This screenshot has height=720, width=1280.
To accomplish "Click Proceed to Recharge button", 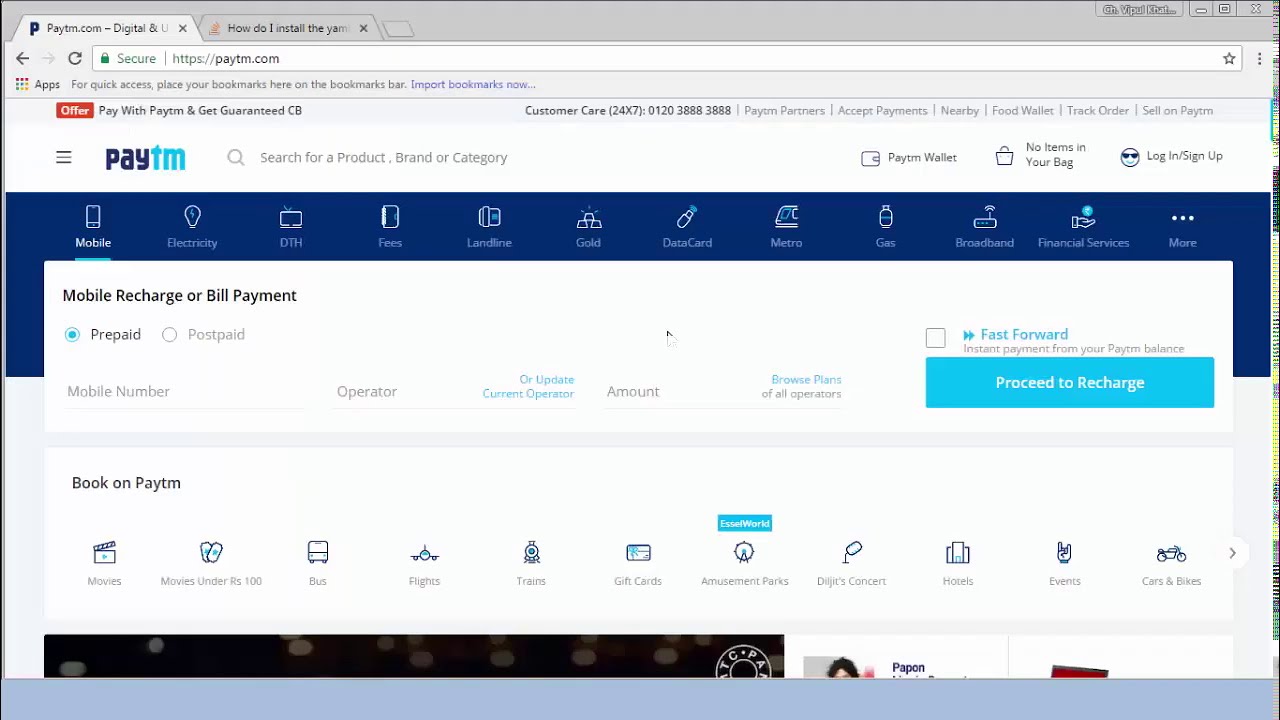I will tap(1070, 382).
